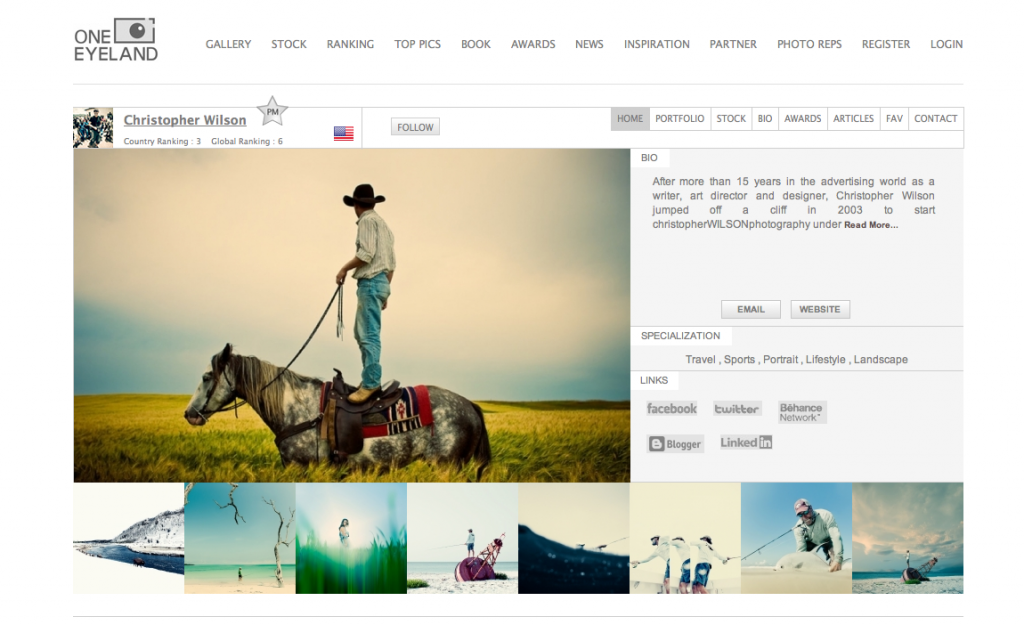Open Top Pics from navigation
The image size is (1024, 625).
(x=417, y=44)
